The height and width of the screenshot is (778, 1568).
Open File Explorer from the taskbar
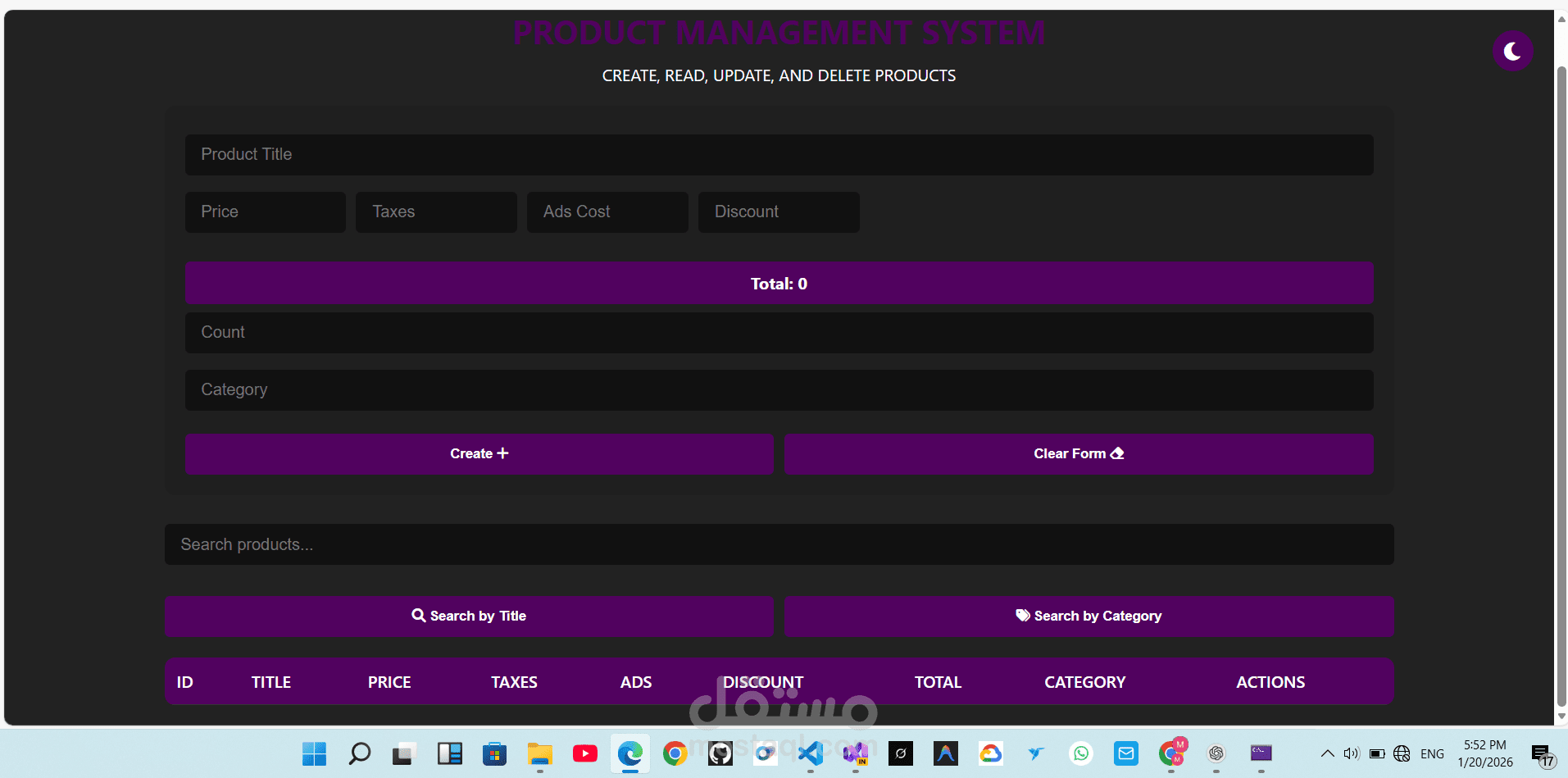[539, 753]
